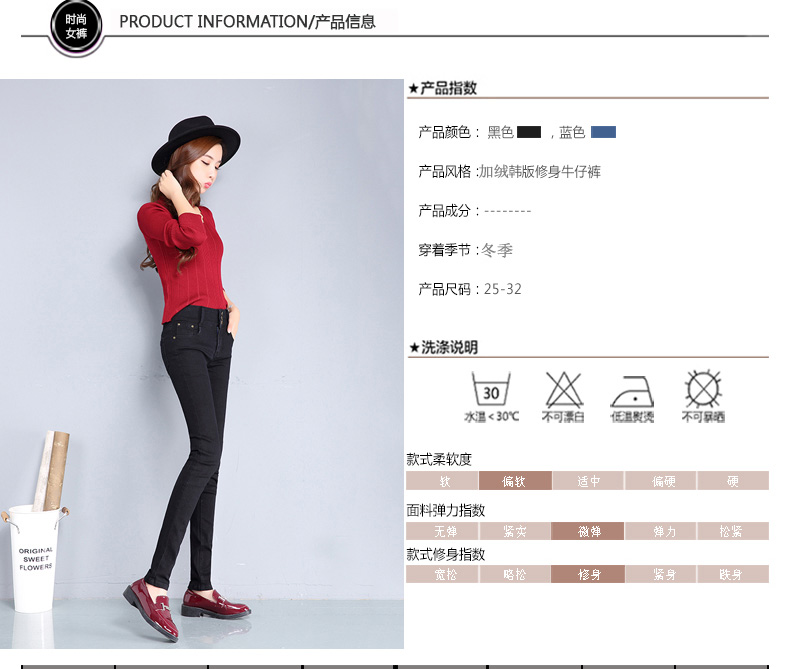Select the black color swatch

pos(529,132)
